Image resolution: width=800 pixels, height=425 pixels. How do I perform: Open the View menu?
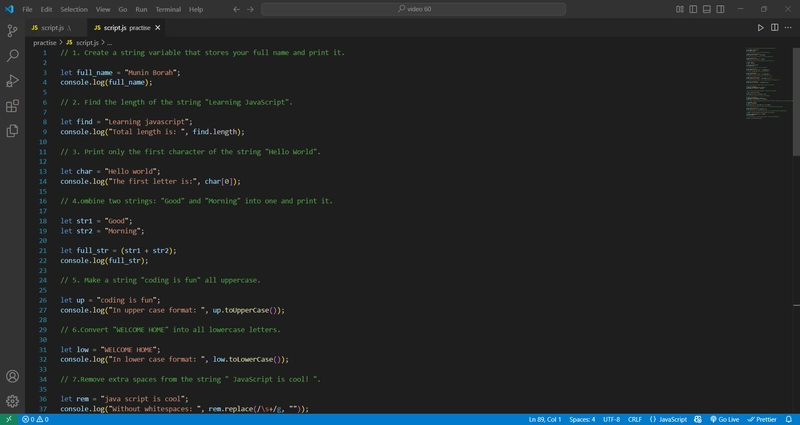tap(103, 9)
